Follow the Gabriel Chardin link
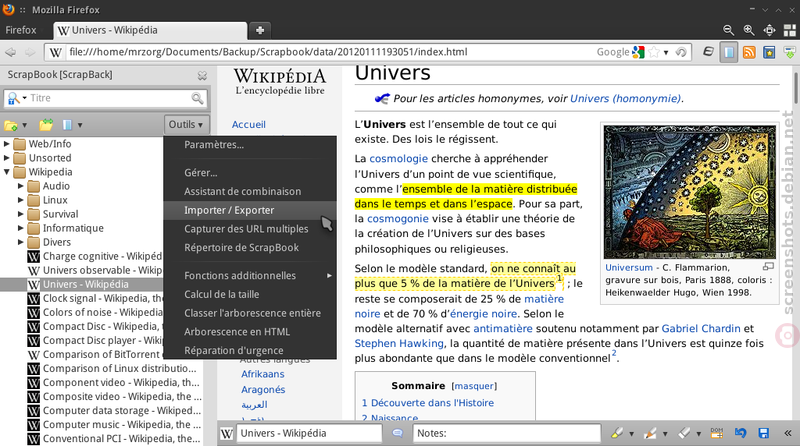This screenshot has width=800, height=446. pyautogui.click(x=701, y=329)
